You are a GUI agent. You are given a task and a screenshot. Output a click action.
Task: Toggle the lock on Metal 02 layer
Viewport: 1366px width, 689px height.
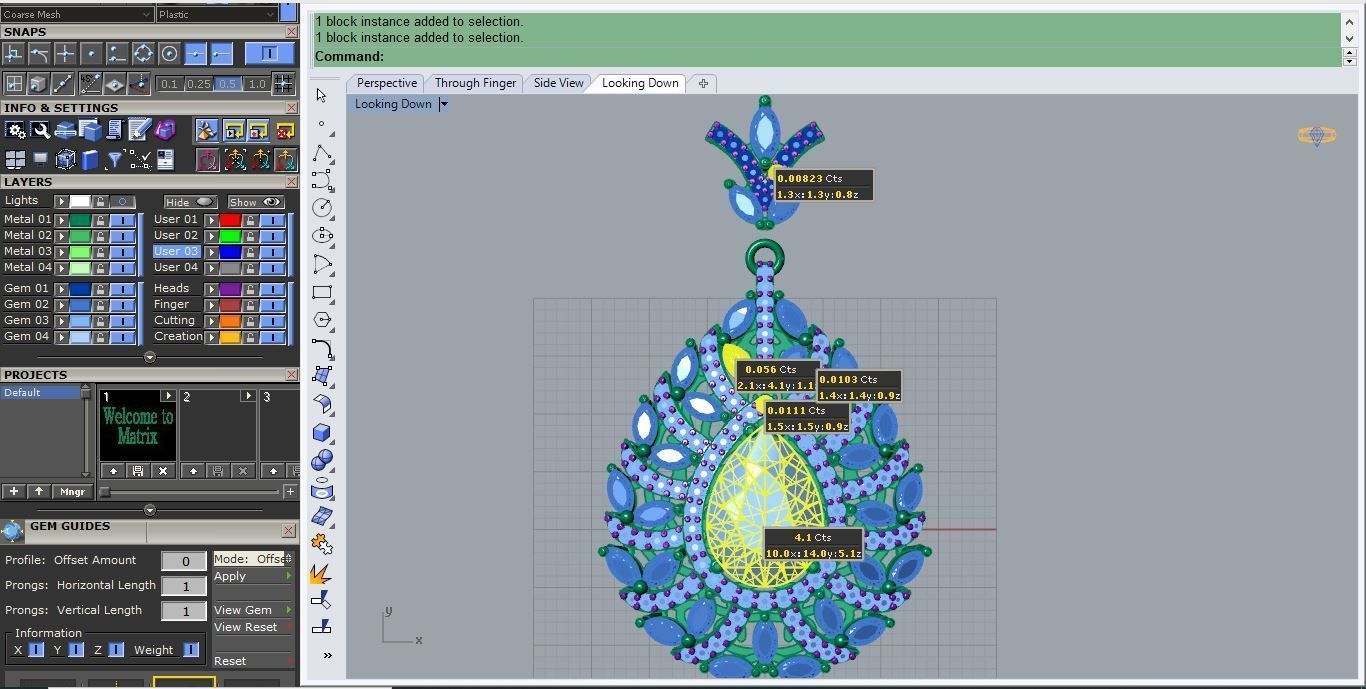(x=100, y=236)
